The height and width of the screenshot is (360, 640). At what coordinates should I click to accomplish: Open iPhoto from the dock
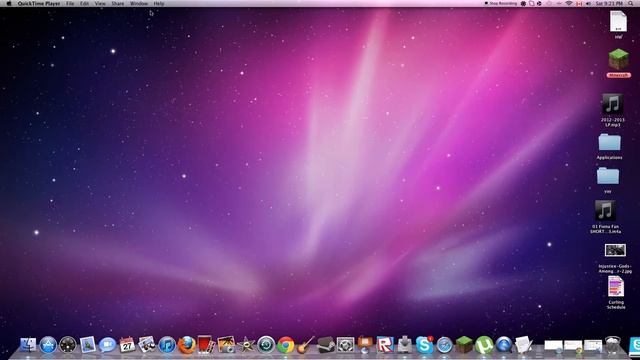226,345
